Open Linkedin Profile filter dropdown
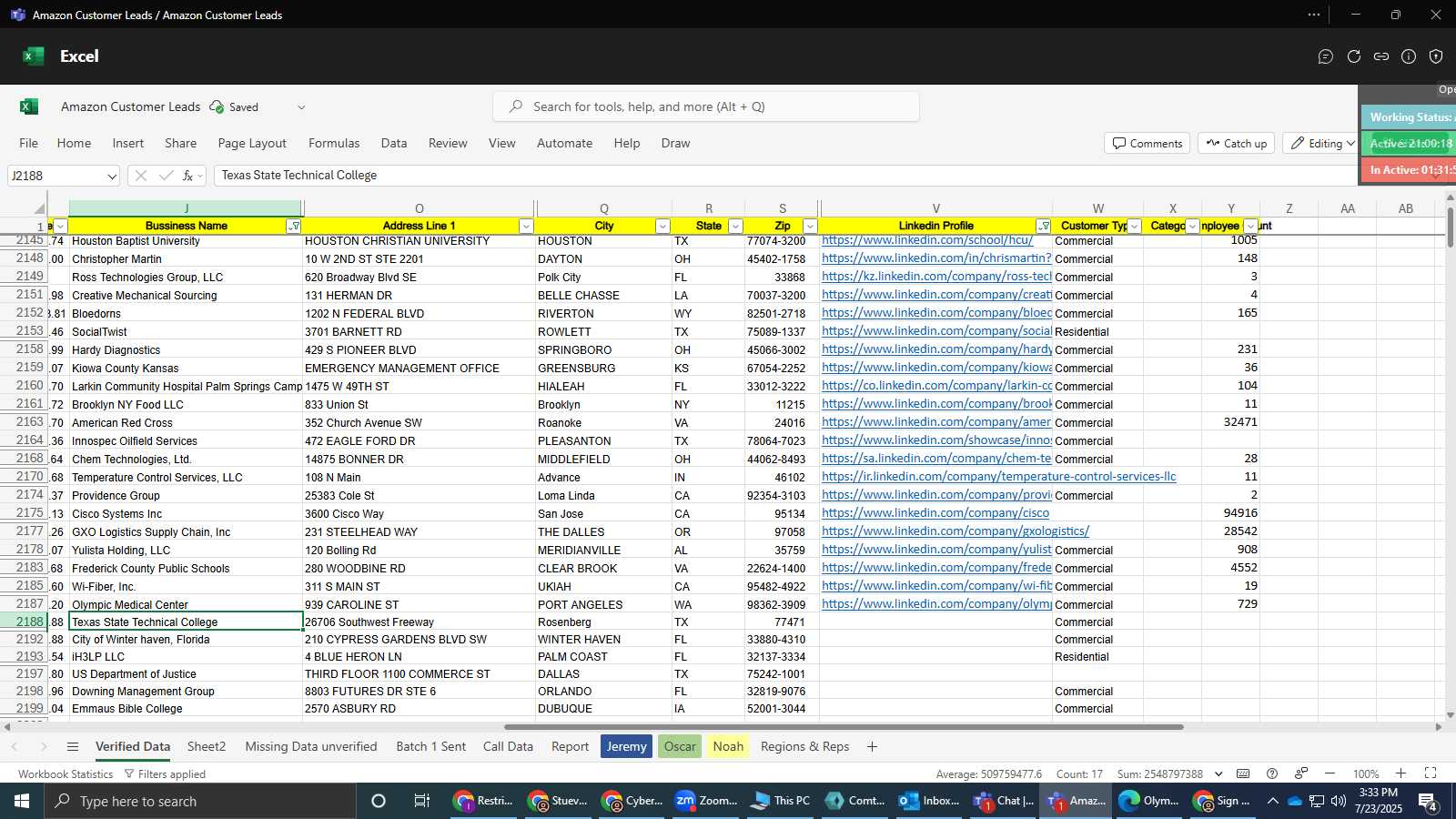This screenshot has width=1456, height=819. pos(1044,226)
